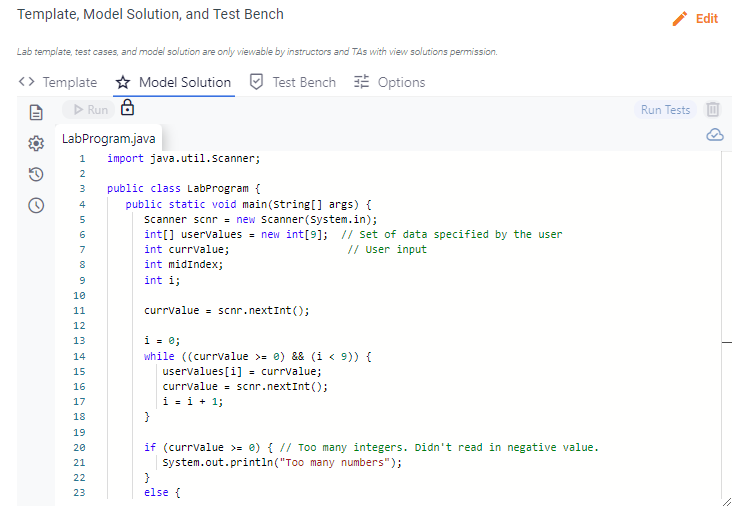
Task: Open the file history icon
Action: point(36,174)
